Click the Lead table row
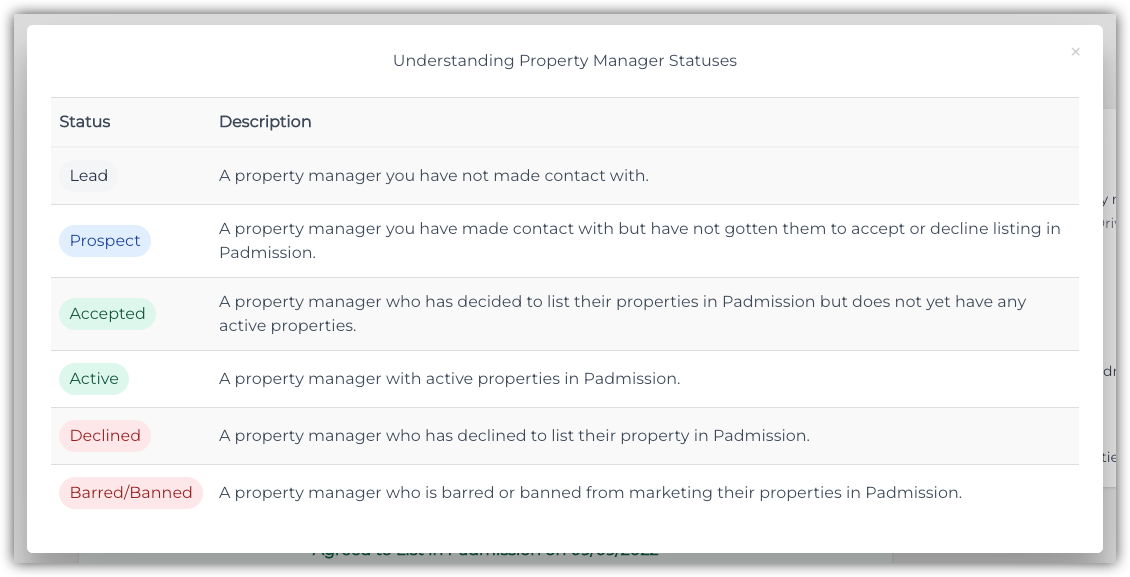Screen dimensions: 1130x577 [x=565, y=176]
